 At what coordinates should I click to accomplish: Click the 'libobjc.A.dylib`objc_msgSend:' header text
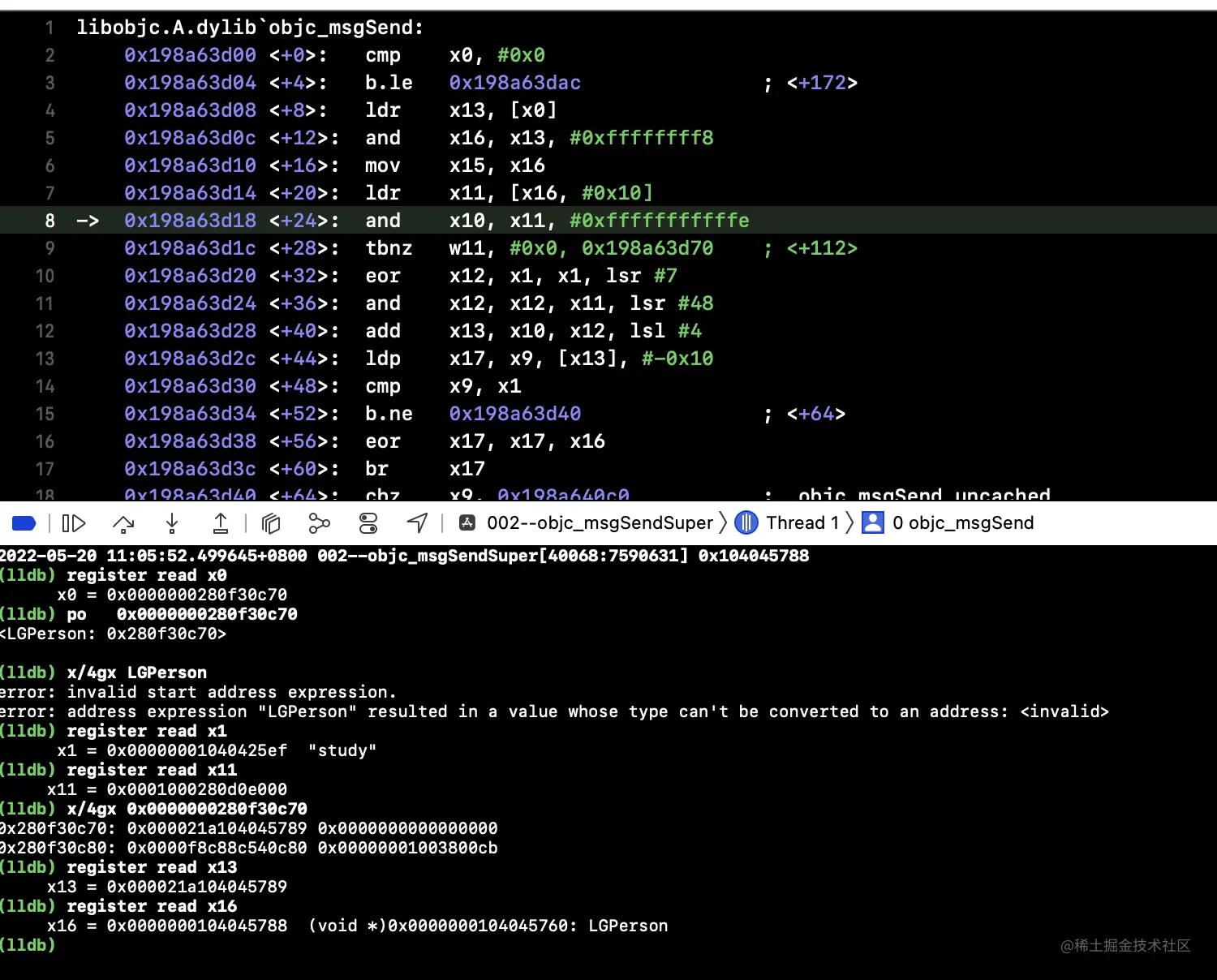point(250,28)
